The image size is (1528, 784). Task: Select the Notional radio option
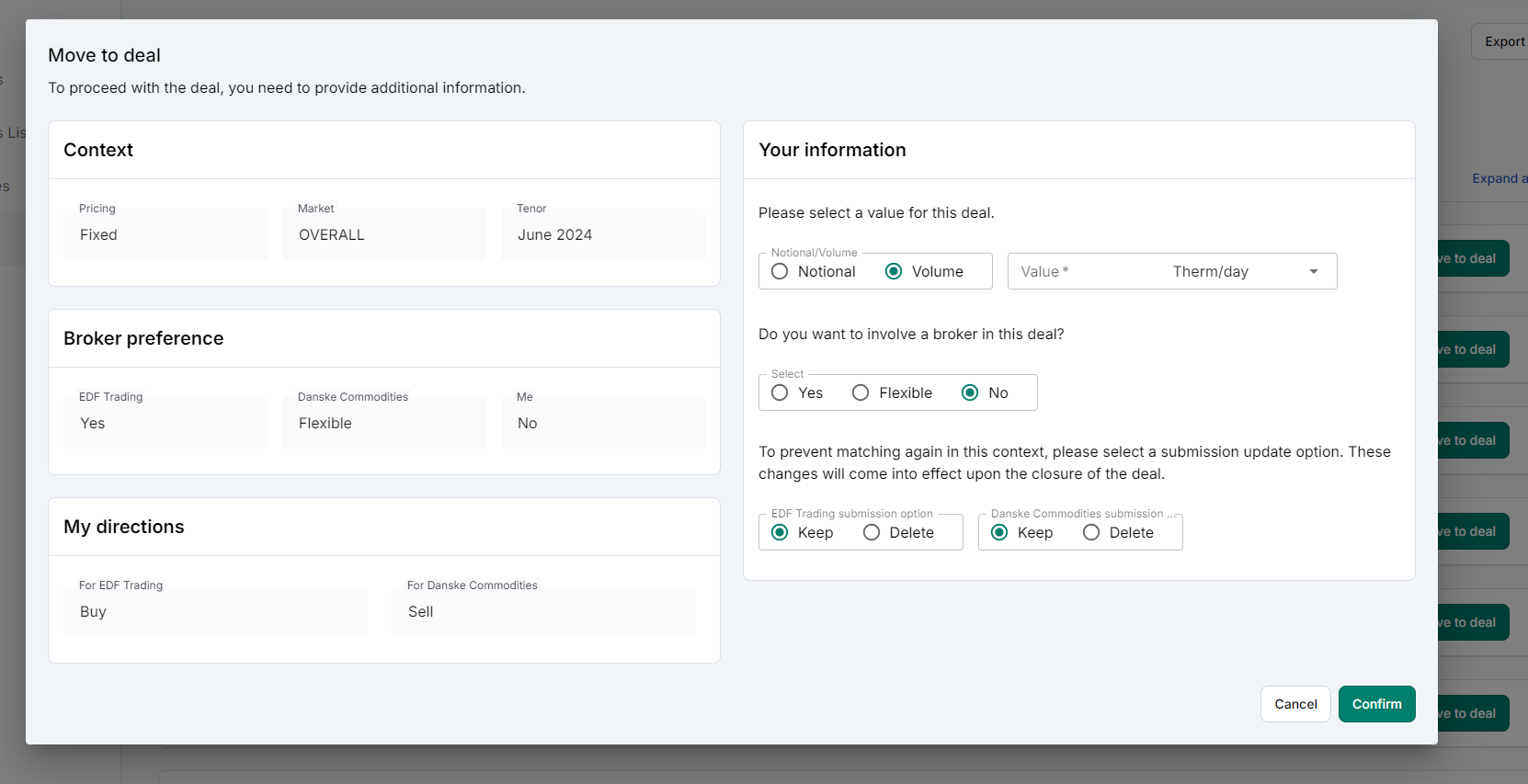[780, 271]
